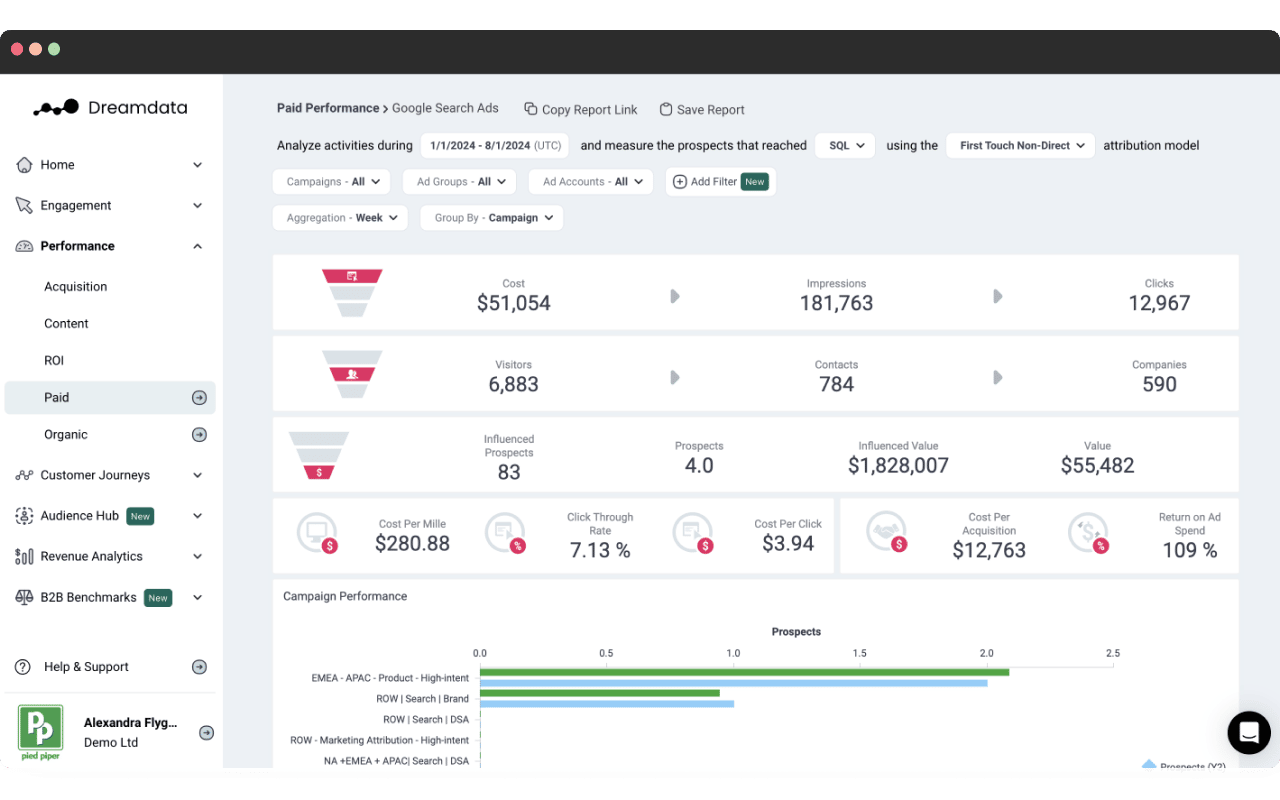The height and width of the screenshot is (800, 1280).
Task: Open the First Touch Non-Direct attribution dropdown
Action: click(1019, 145)
